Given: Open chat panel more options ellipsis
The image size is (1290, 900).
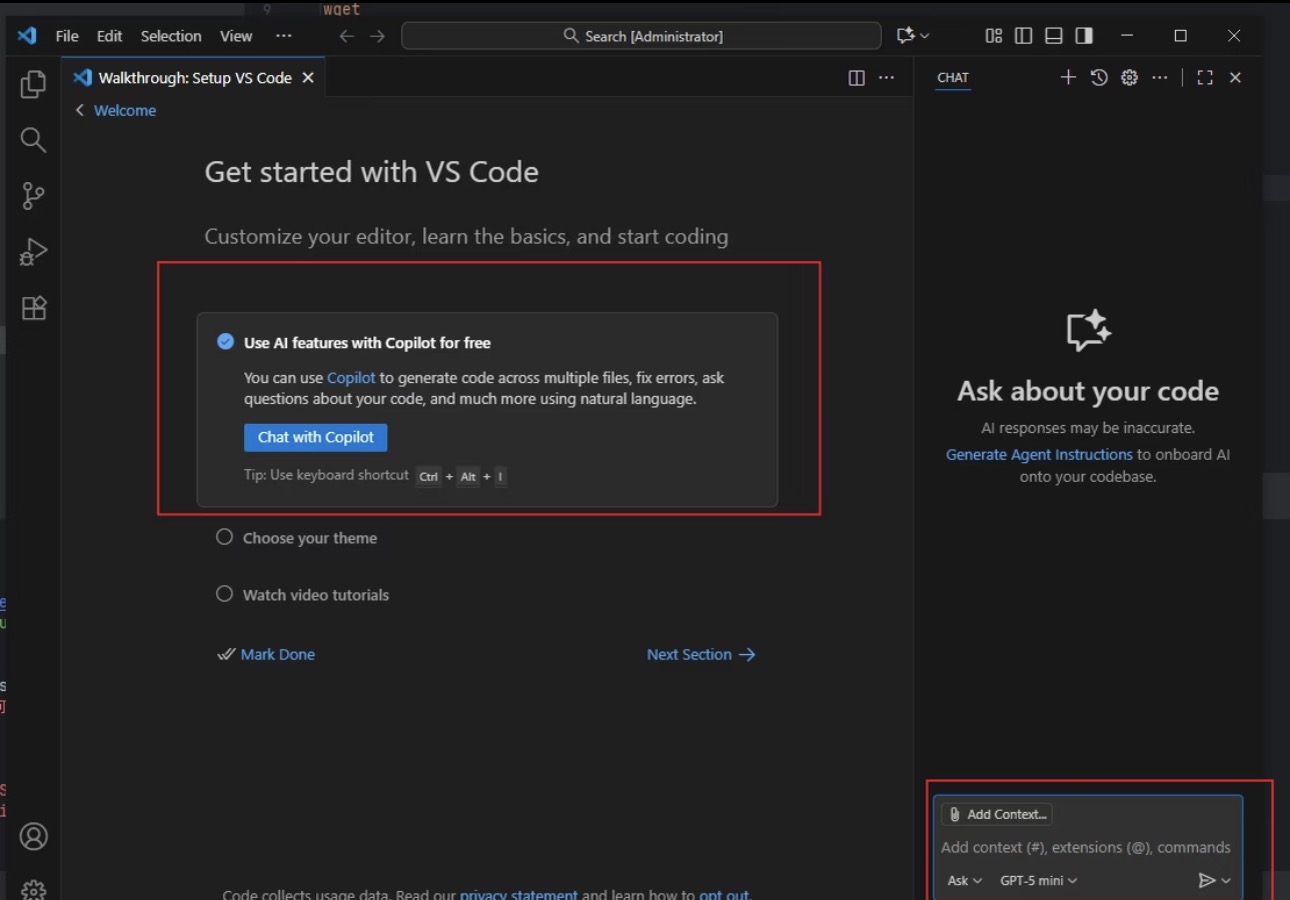Looking at the screenshot, I should pos(1159,77).
